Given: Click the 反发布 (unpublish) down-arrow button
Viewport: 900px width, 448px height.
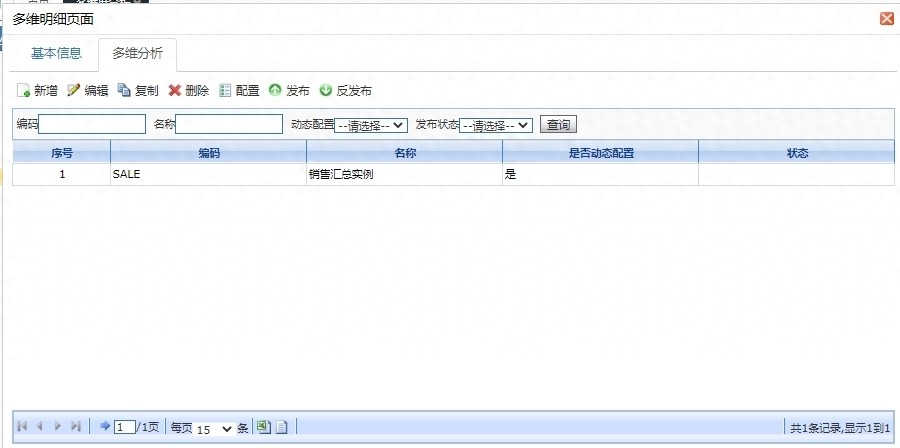Looking at the screenshot, I should click(346, 91).
